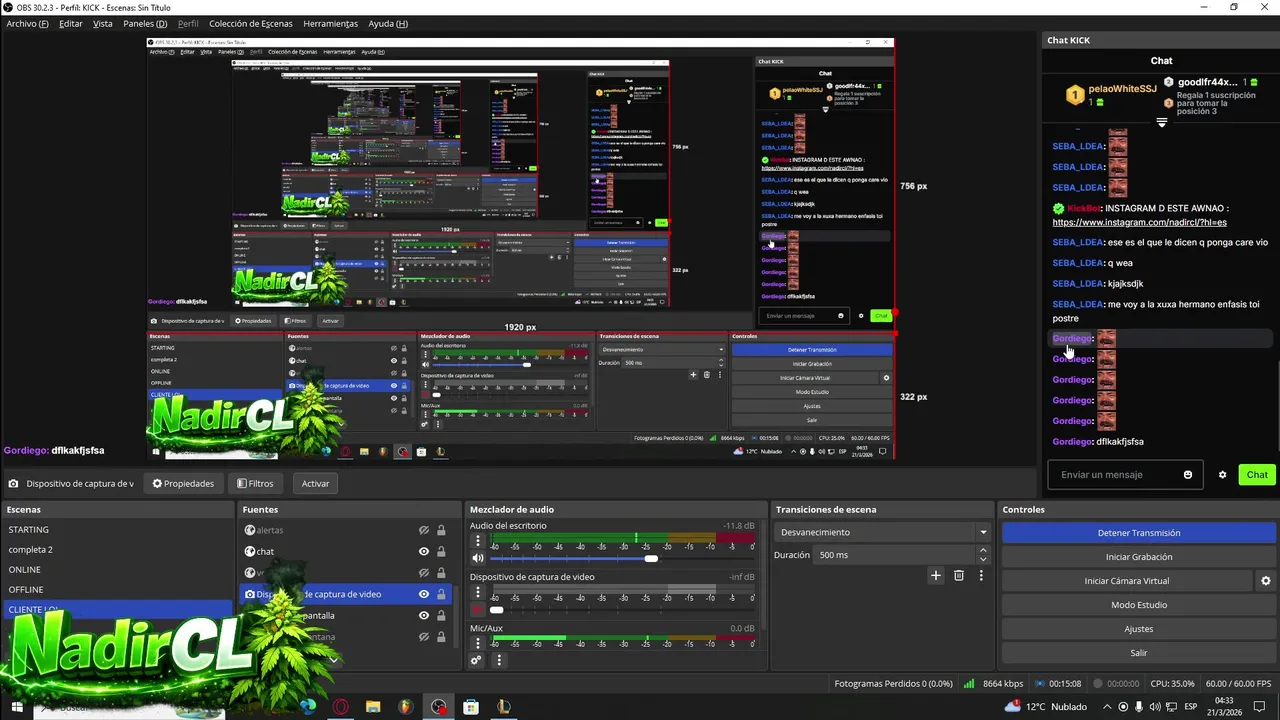Decrease transition duration with down arrow
1280x720 pixels.
[x=983, y=559]
